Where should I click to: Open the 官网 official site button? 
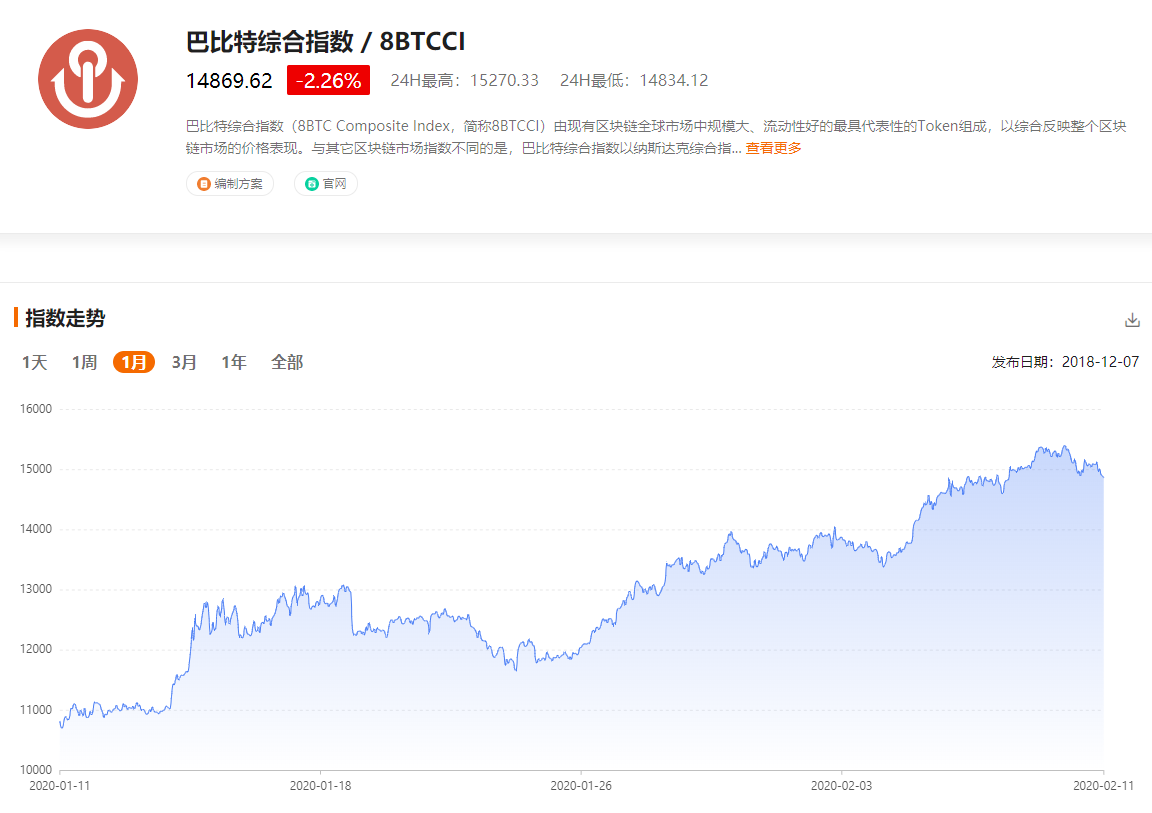(325, 184)
